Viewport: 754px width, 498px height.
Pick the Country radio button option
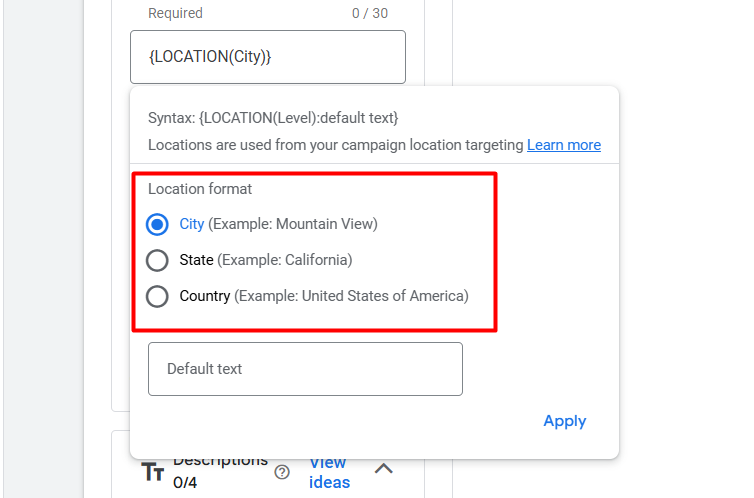[157, 296]
